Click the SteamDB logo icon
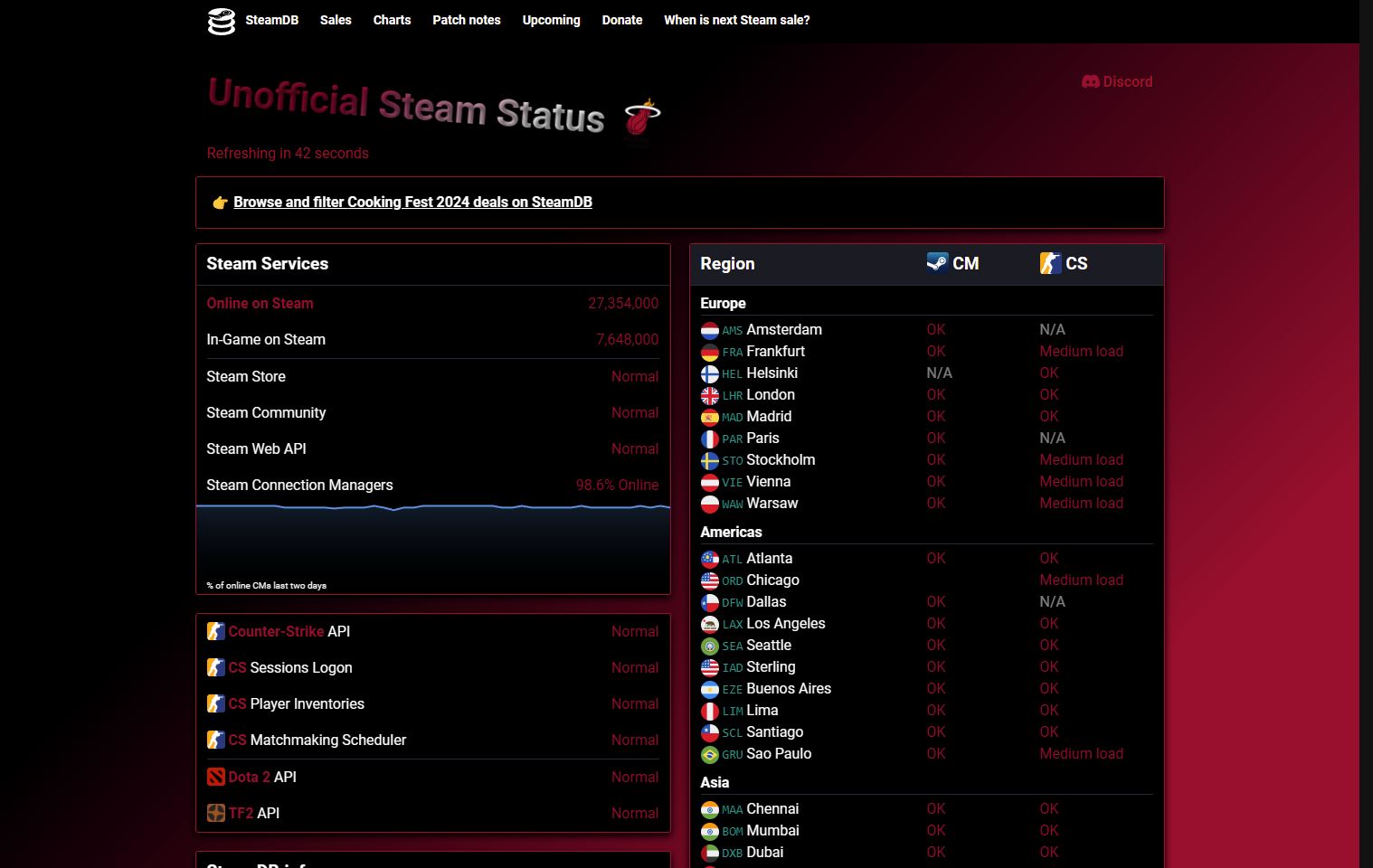Image resolution: width=1373 pixels, height=868 pixels. (221, 21)
